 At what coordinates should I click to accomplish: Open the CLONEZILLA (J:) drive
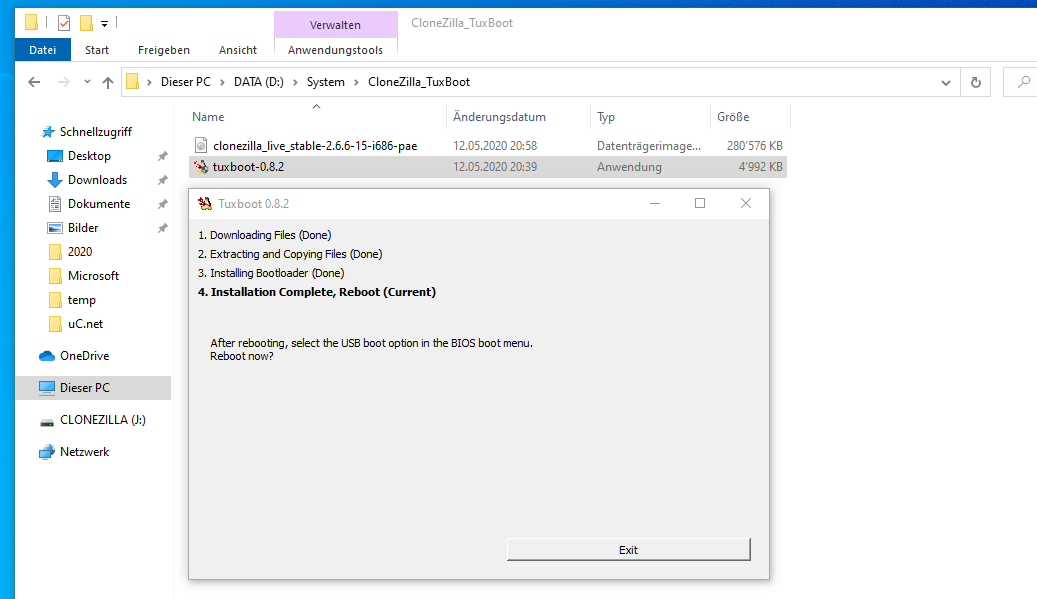tap(103, 420)
